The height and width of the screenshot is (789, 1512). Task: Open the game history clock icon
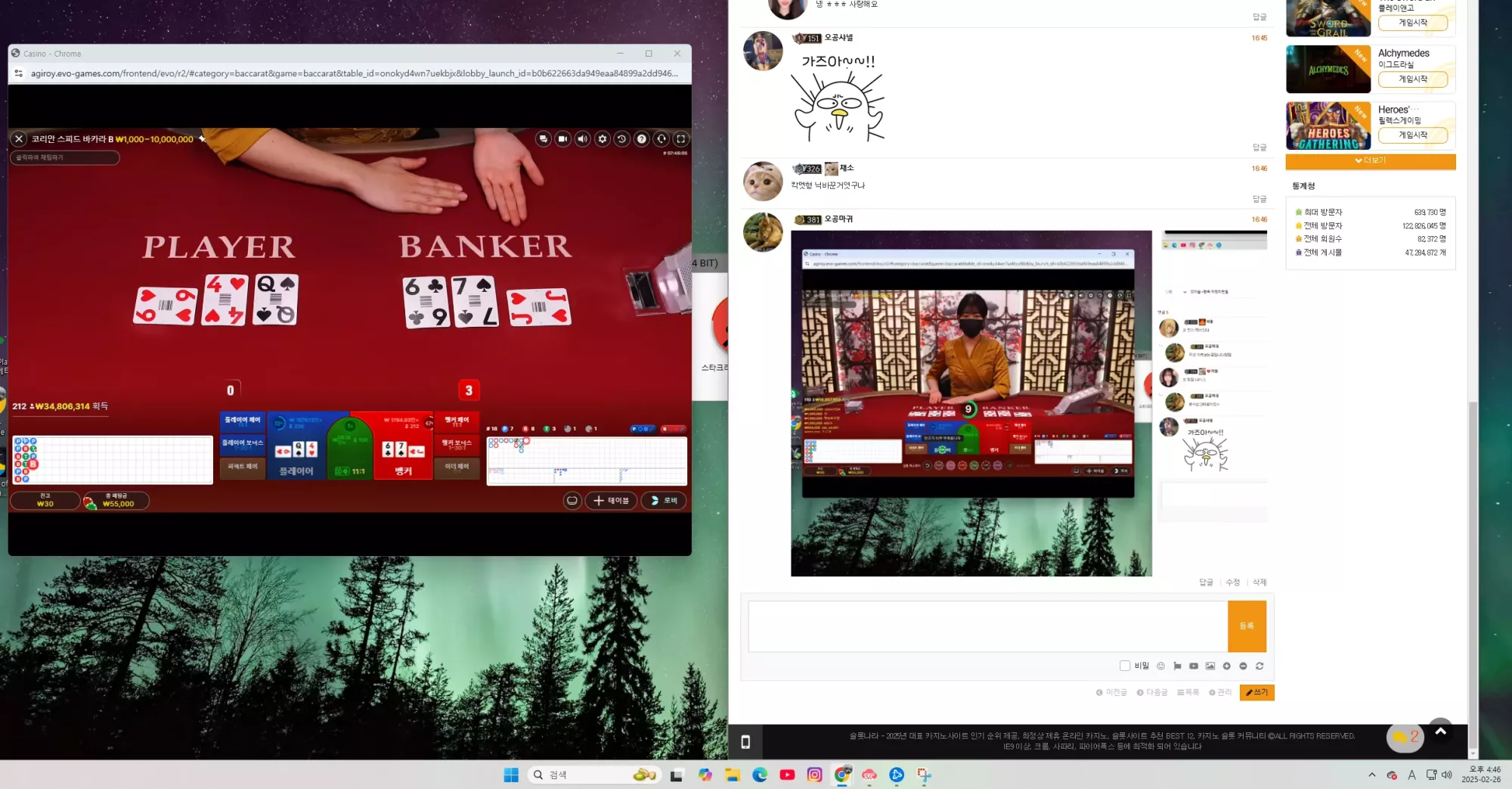point(622,139)
